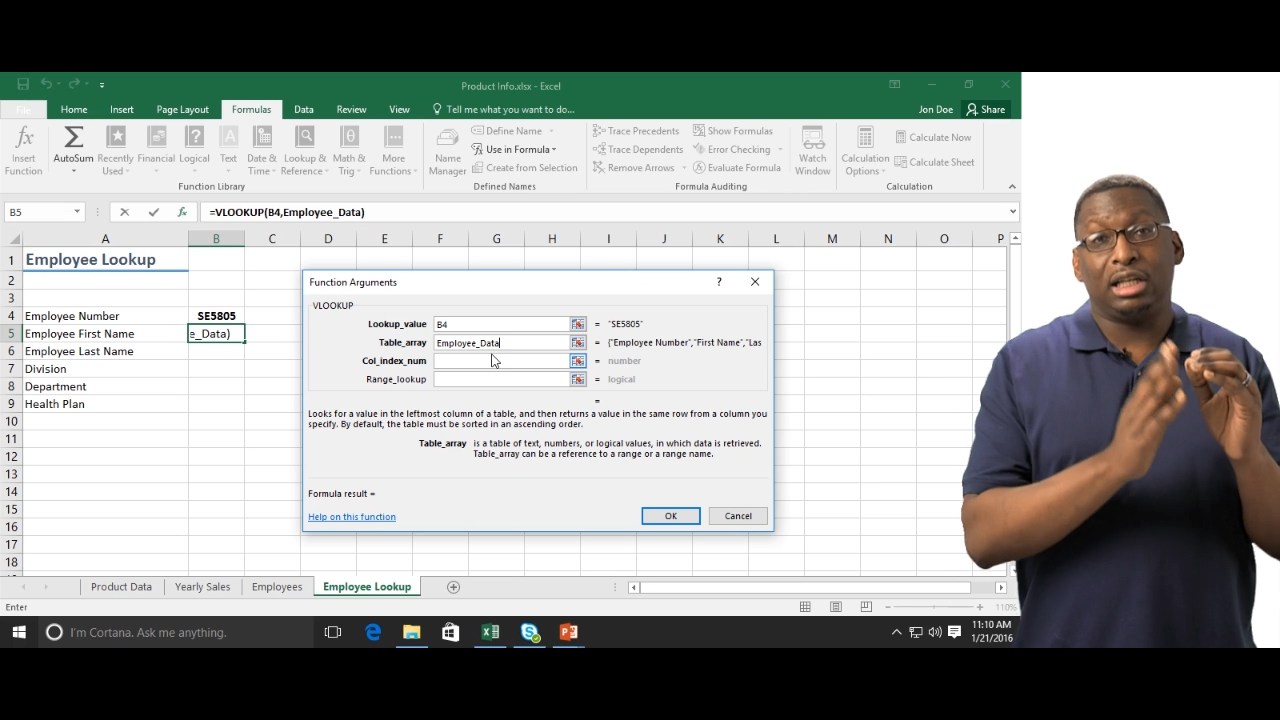Viewport: 1280px width, 720px height.
Task: Click the Lookup_value input field
Action: coord(501,324)
